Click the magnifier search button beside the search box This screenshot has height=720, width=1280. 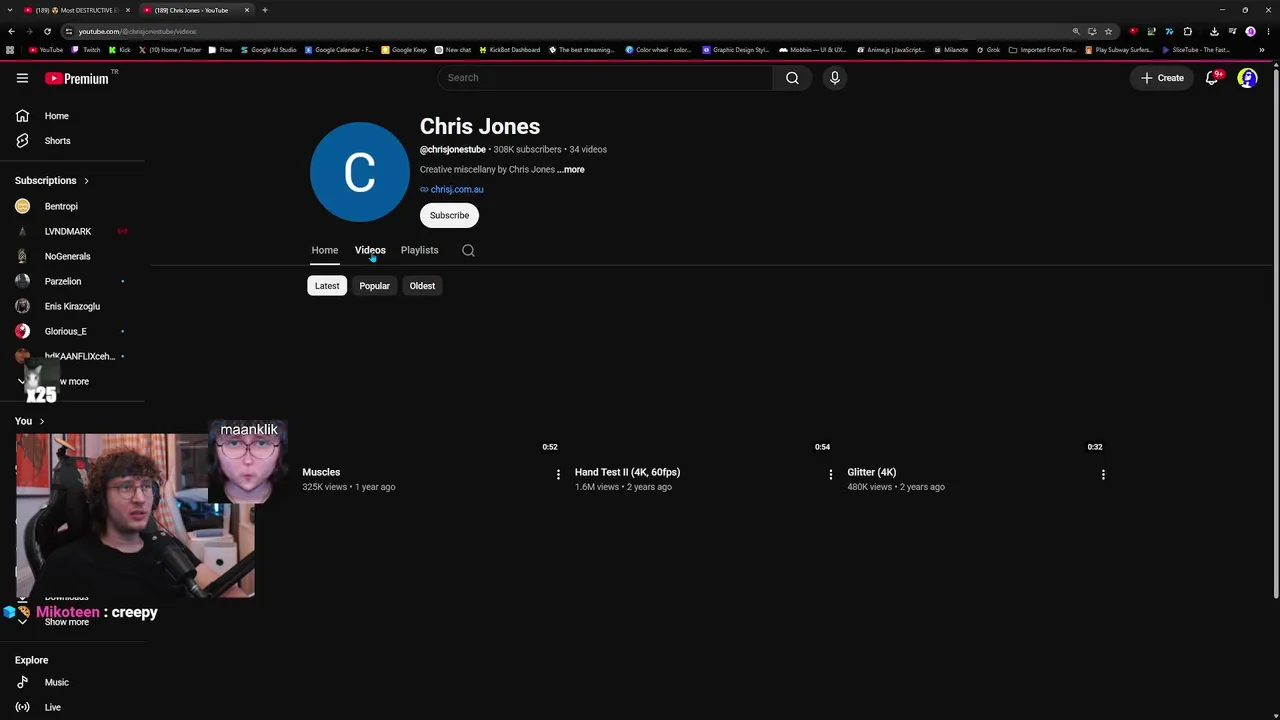point(792,78)
